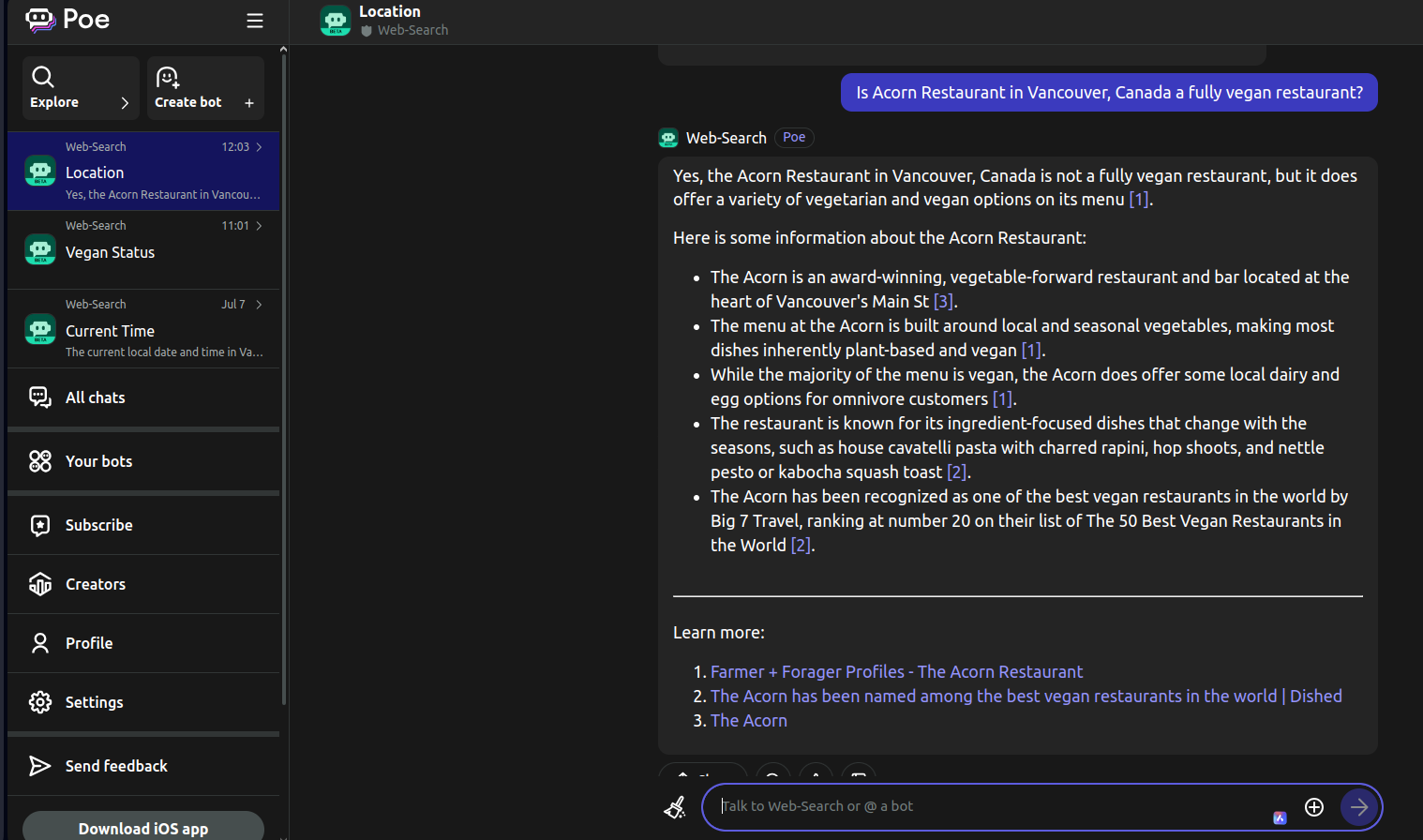Click the Your bots icon
This screenshot has height=840, width=1423.
pyautogui.click(x=40, y=461)
